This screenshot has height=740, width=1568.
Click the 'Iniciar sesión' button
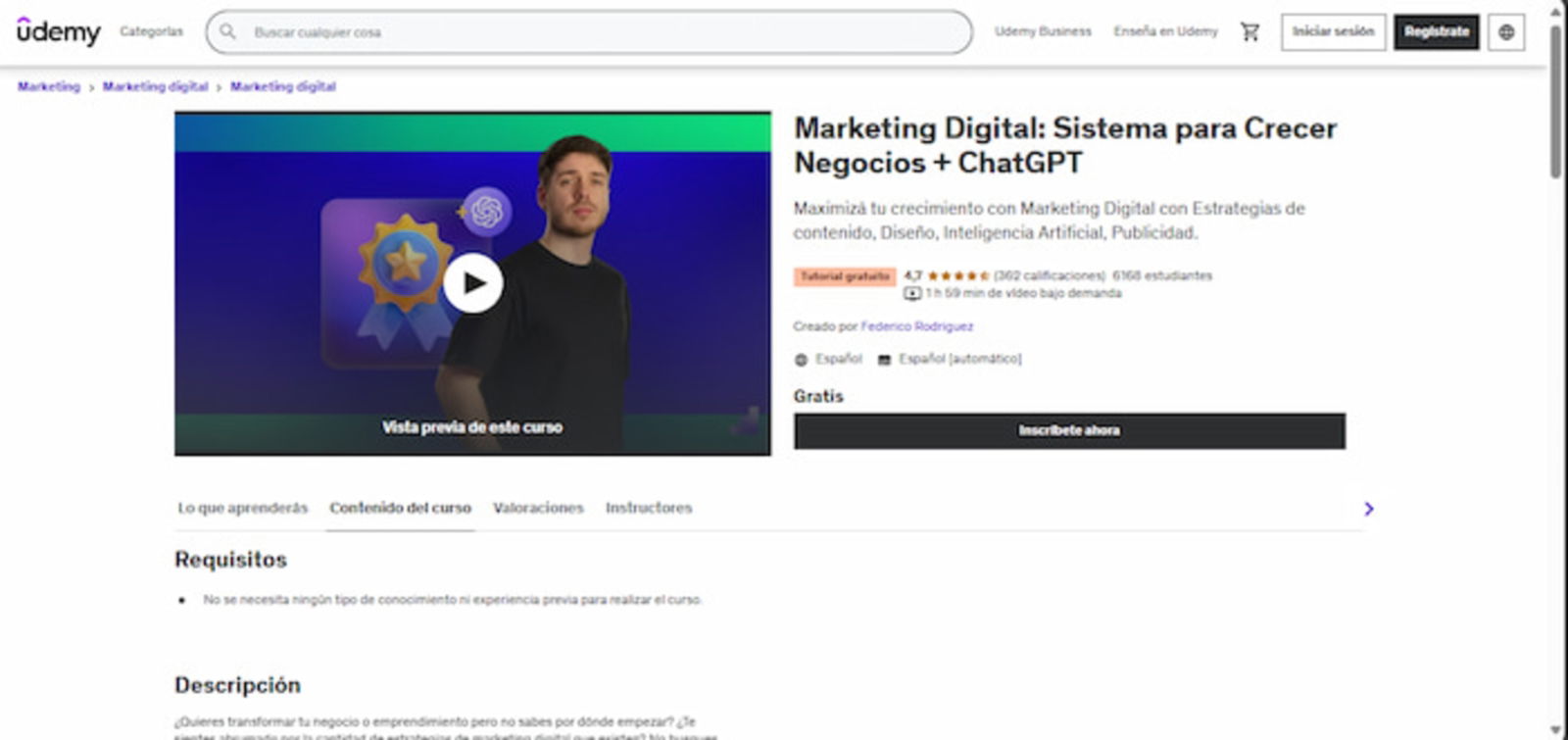pos(1333,31)
